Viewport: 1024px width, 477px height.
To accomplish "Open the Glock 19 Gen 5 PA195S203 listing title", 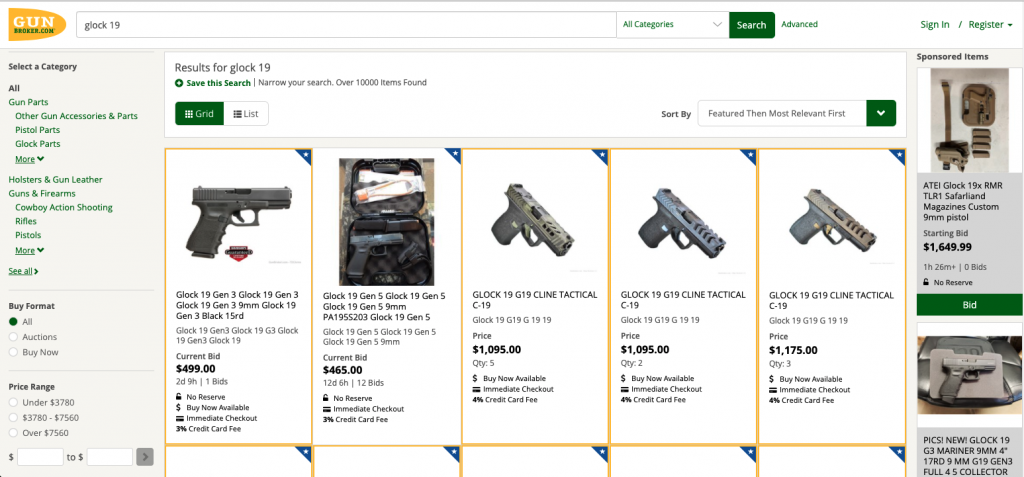I will point(384,306).
